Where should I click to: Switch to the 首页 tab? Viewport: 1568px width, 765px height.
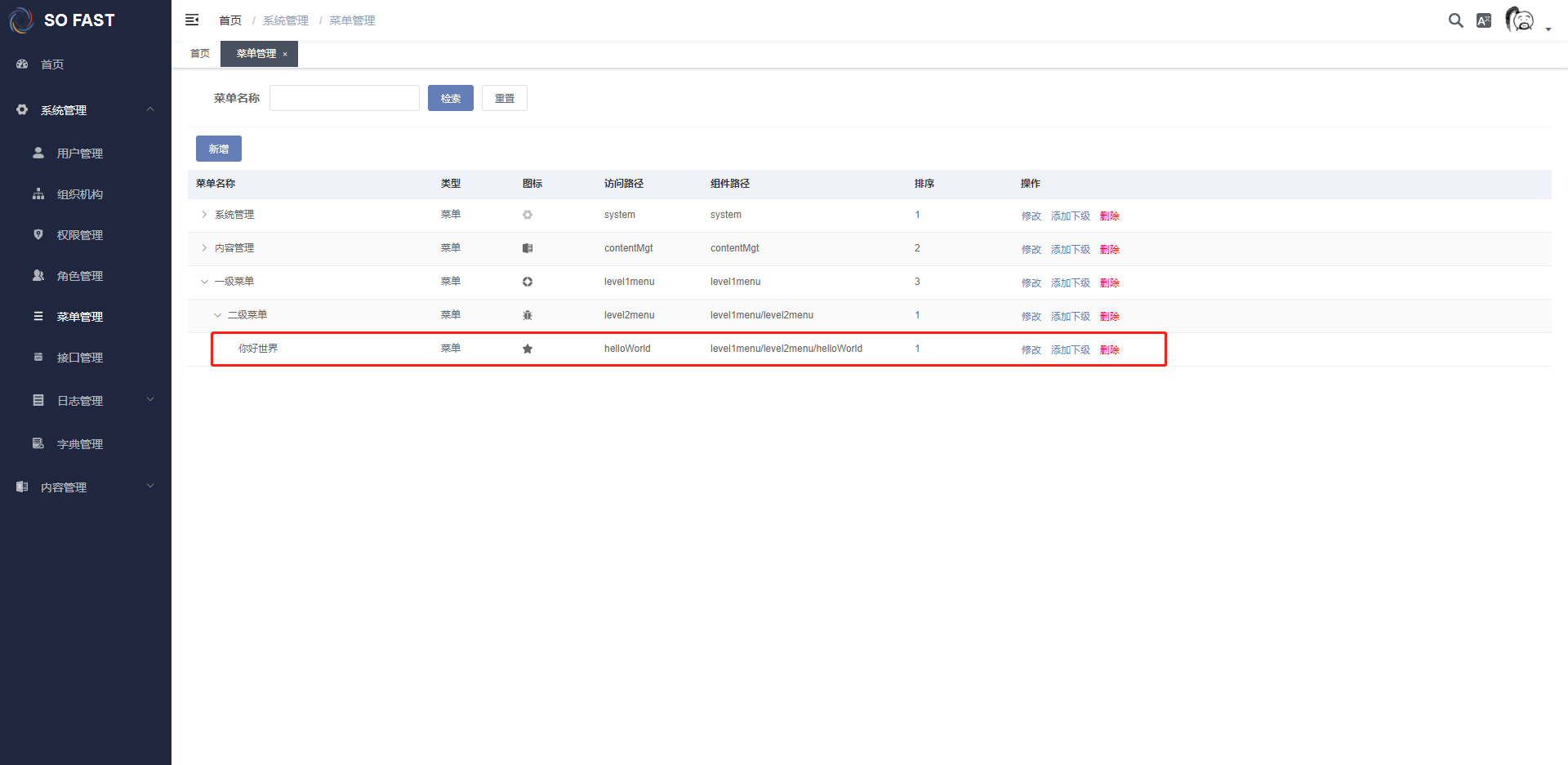200,54
